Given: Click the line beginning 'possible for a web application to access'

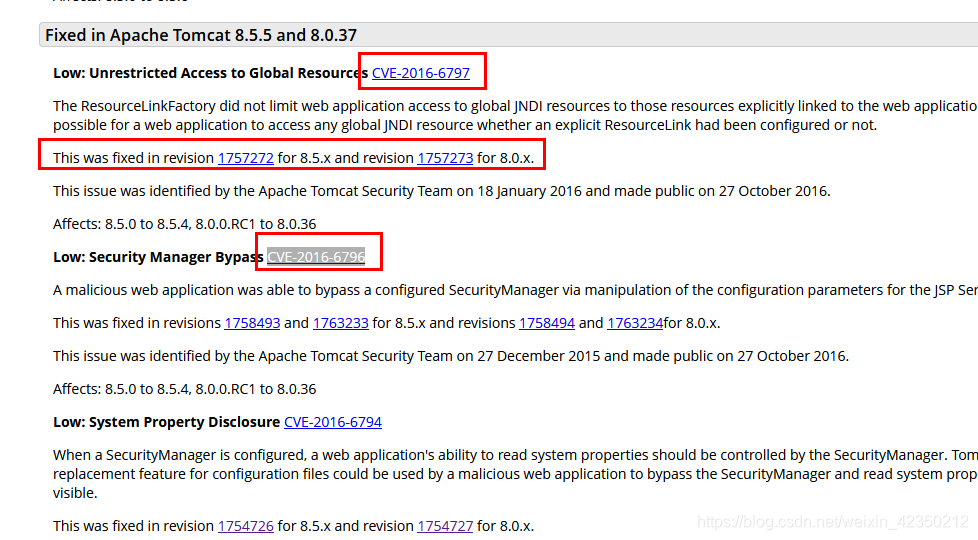Looking at the screenshot, I should click(465, 125).
